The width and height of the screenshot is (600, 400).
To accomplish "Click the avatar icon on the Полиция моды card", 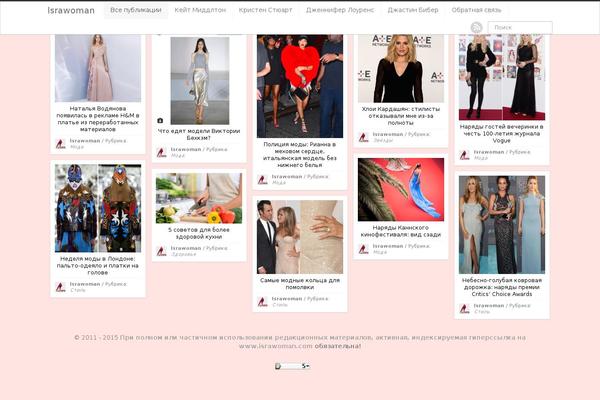I will point(262,180).
